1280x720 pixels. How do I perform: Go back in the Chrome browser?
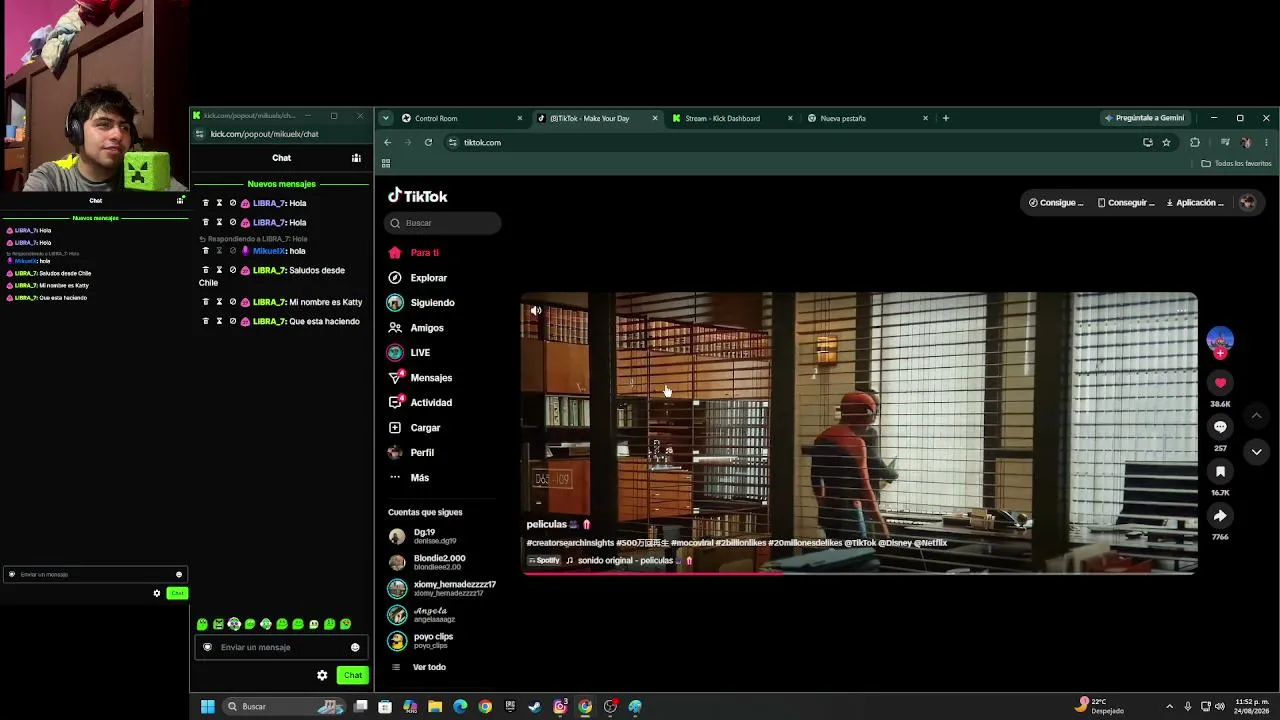[x=388, y=142]
